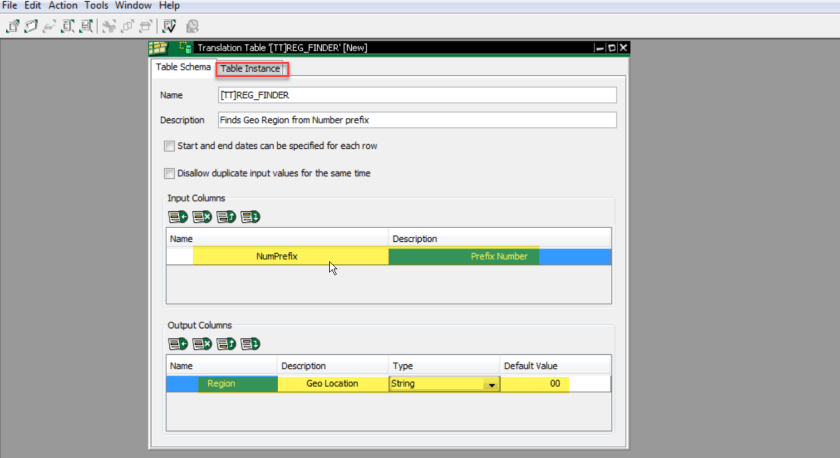Click Output Columns Description column header
Screen dimensions: 840x458
[332, 366]
